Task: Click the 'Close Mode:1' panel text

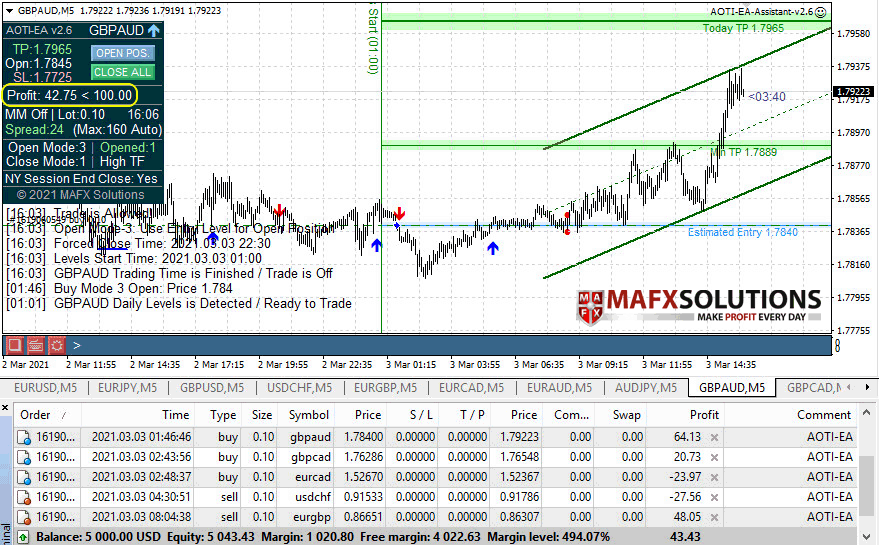Action: [x=46, y=161]
